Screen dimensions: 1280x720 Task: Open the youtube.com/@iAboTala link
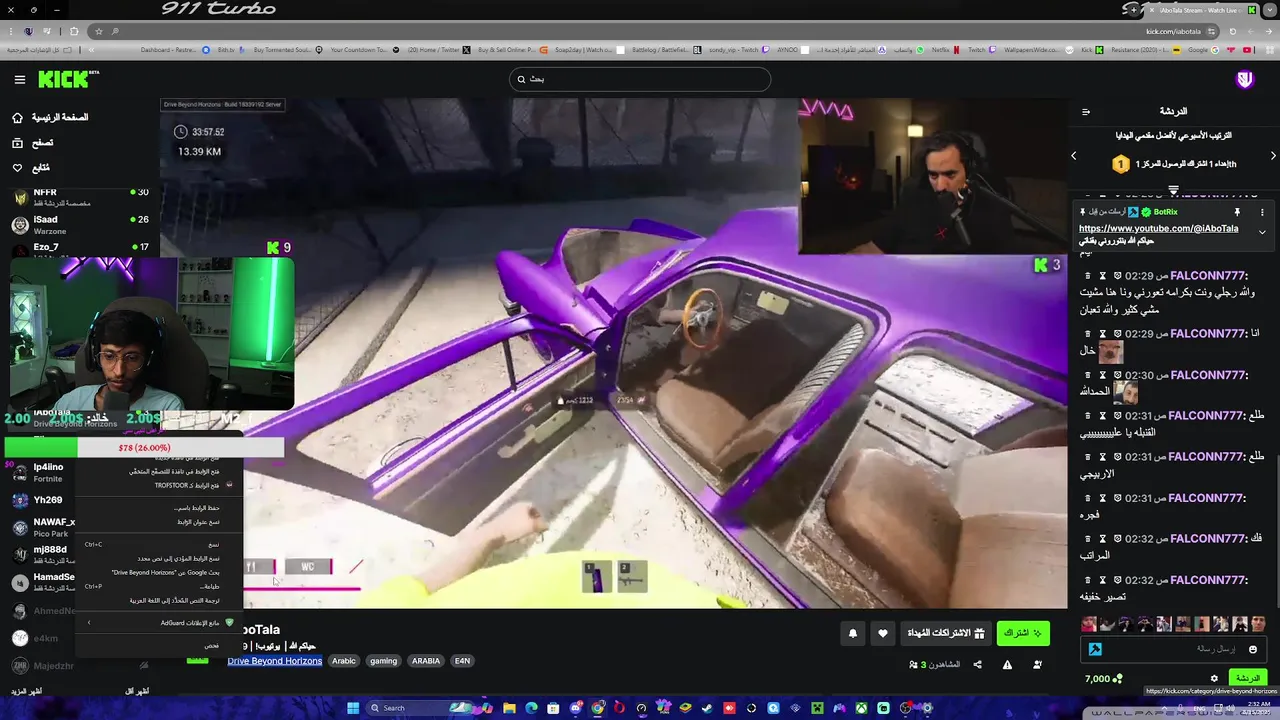1158,229
